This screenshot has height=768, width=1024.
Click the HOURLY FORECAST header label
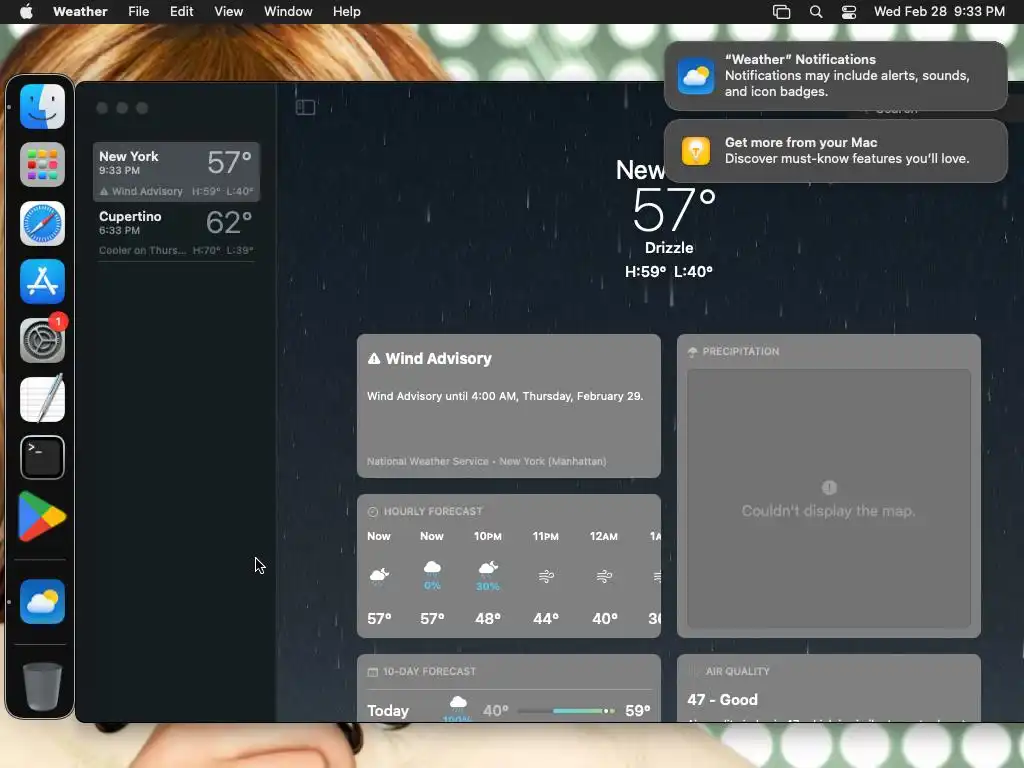tap(433, 511)
